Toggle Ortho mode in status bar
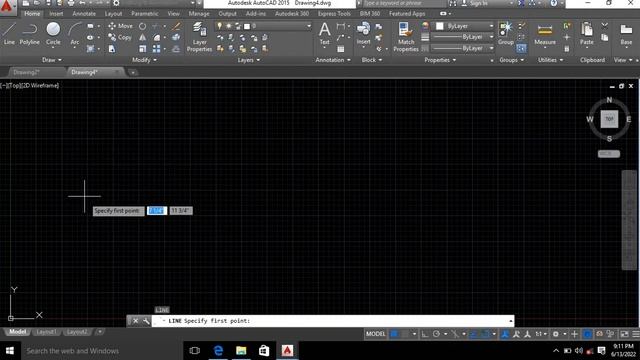Screen dimensions: 640x360 tap(425, 334)
